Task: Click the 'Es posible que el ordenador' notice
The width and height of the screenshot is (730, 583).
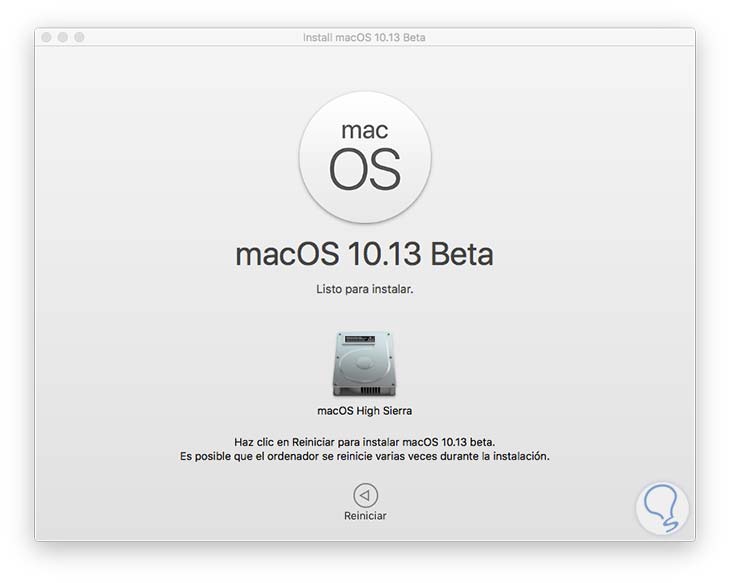Action: [x=365, y=456]
